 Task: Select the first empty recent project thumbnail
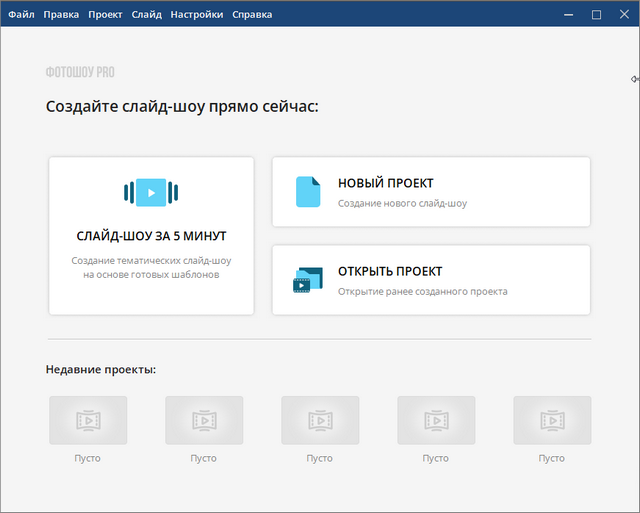click(x=88, y=420)
